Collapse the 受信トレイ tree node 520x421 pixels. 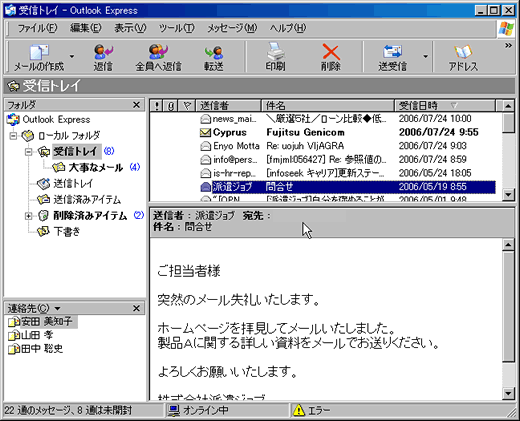(x=28, y=152)
